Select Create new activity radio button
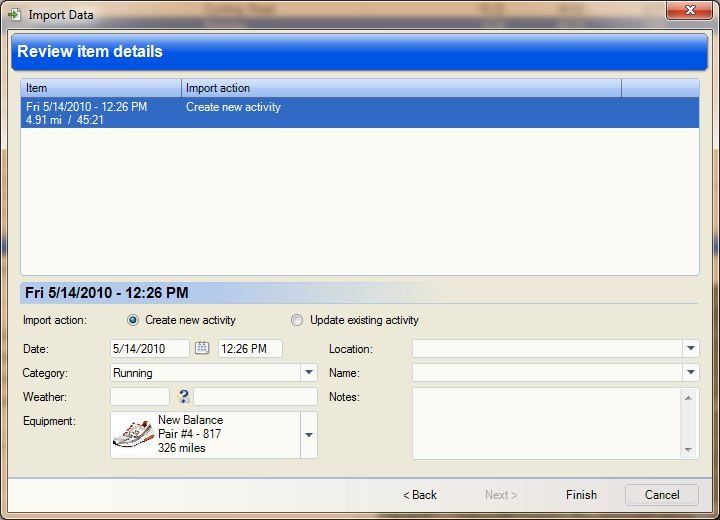The width and height of the screenshot is (720, 520). pyautogui.click(x=133, y=320)
